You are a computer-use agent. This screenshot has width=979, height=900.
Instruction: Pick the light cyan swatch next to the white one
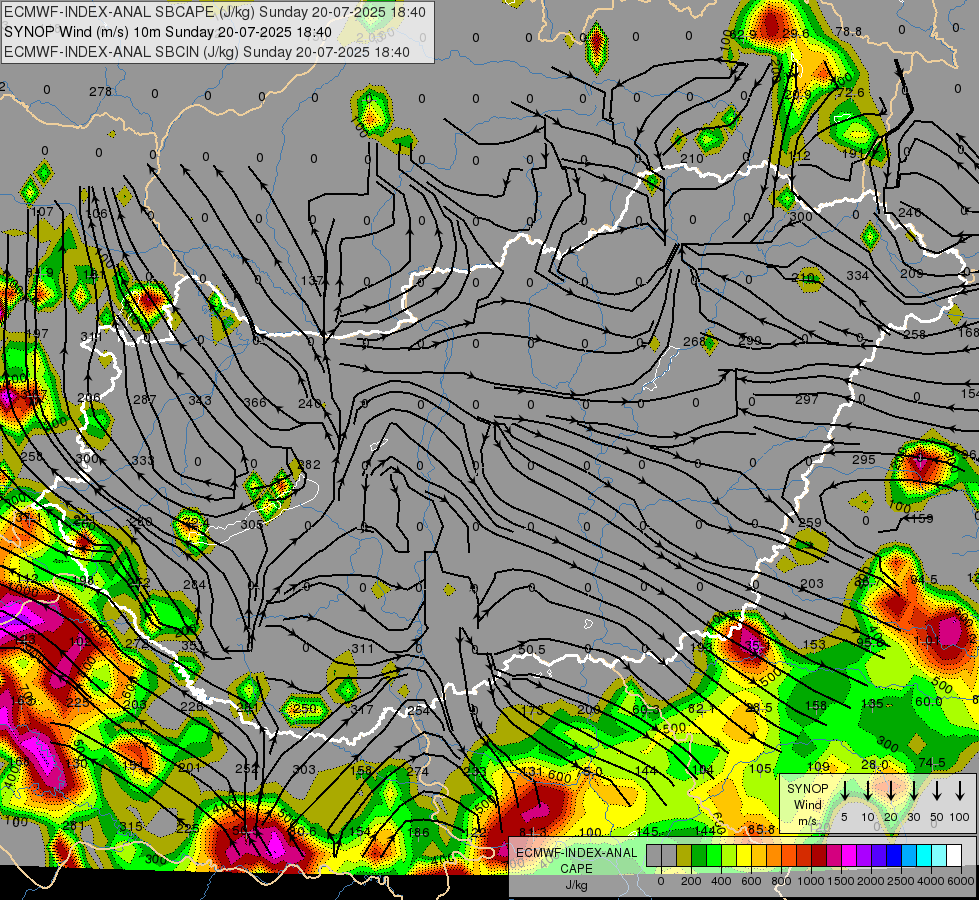(x=939, y=856)
